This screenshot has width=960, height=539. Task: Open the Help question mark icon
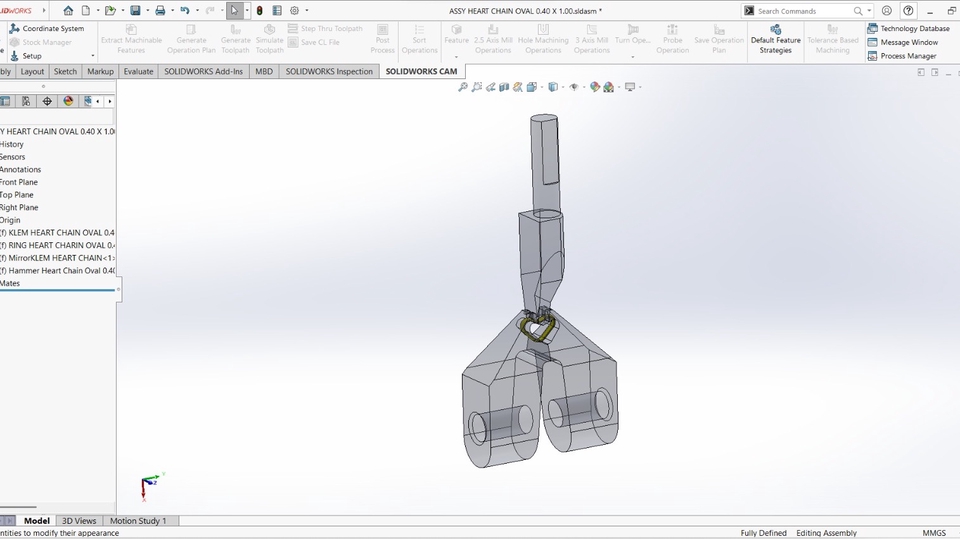(x=909, y=10)
